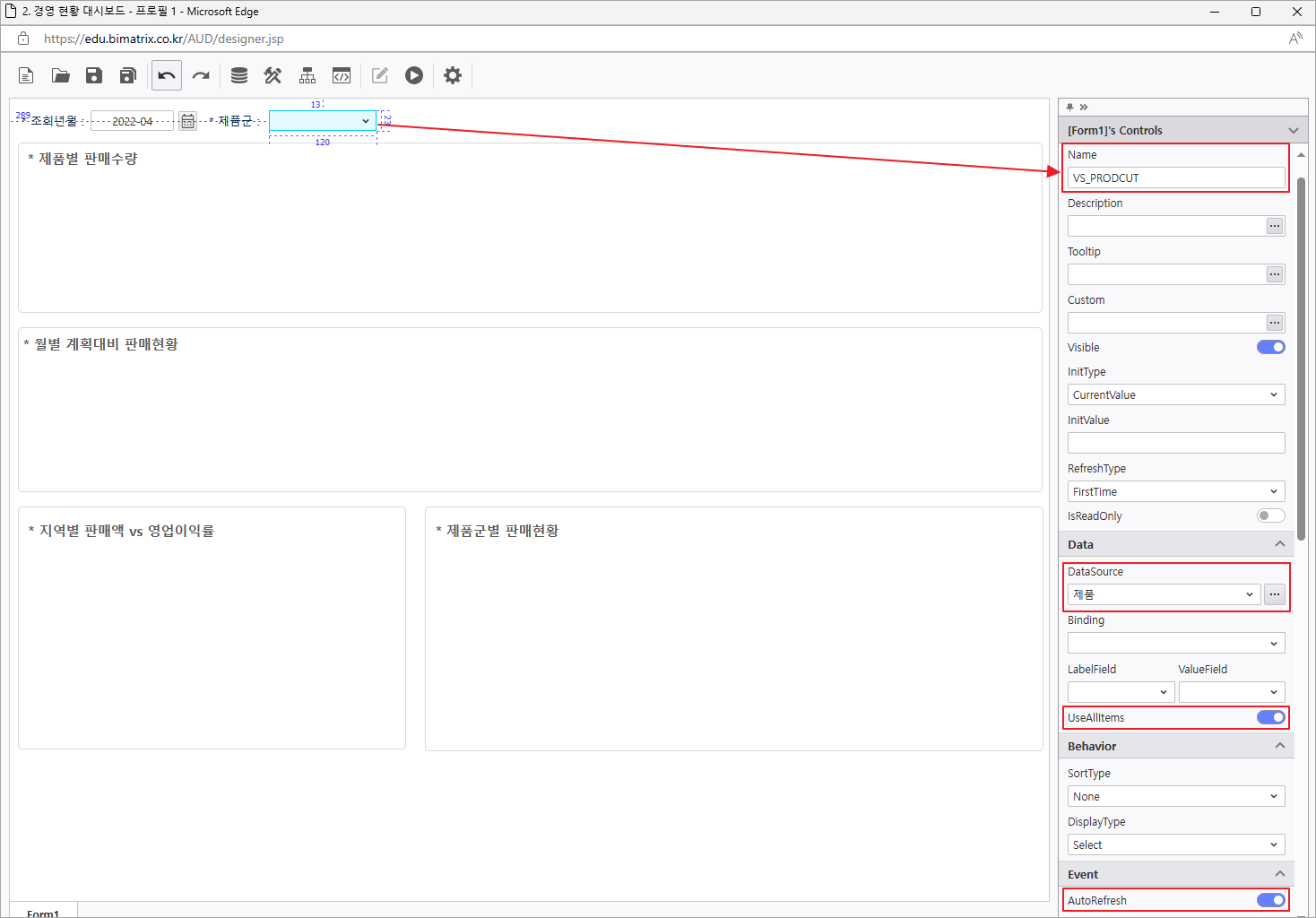Image resolution: width=1316 pixels, height=918 pixels.
Task: Enable the IsReadOnly toggle
Action: tap(1270, 515)
